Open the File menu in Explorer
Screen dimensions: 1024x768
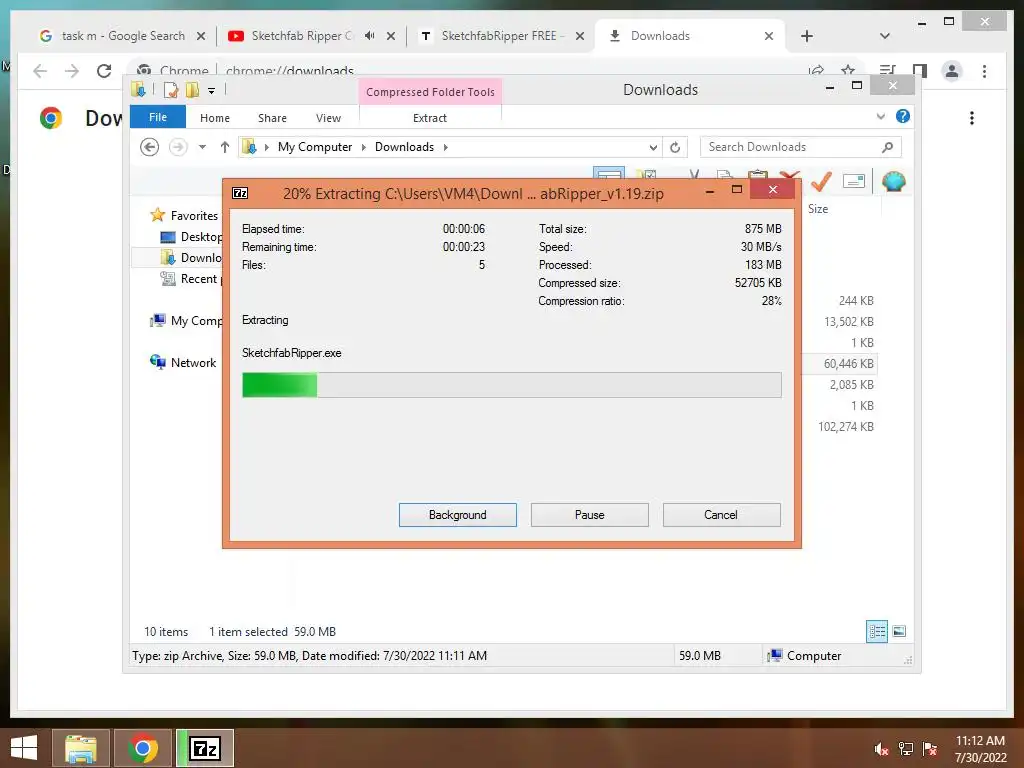coord(158,117)
